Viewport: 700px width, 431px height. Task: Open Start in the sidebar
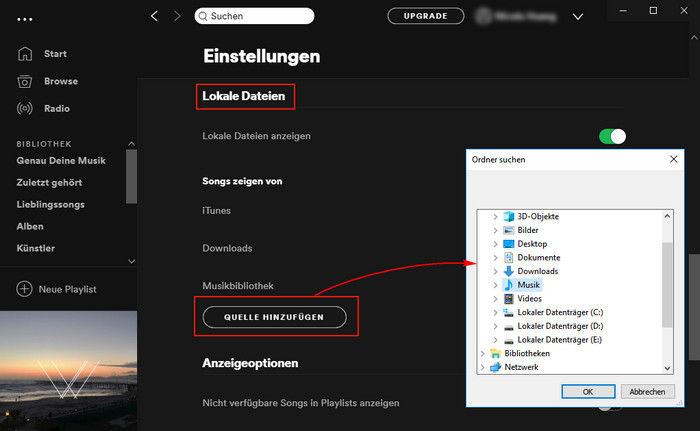55,54
